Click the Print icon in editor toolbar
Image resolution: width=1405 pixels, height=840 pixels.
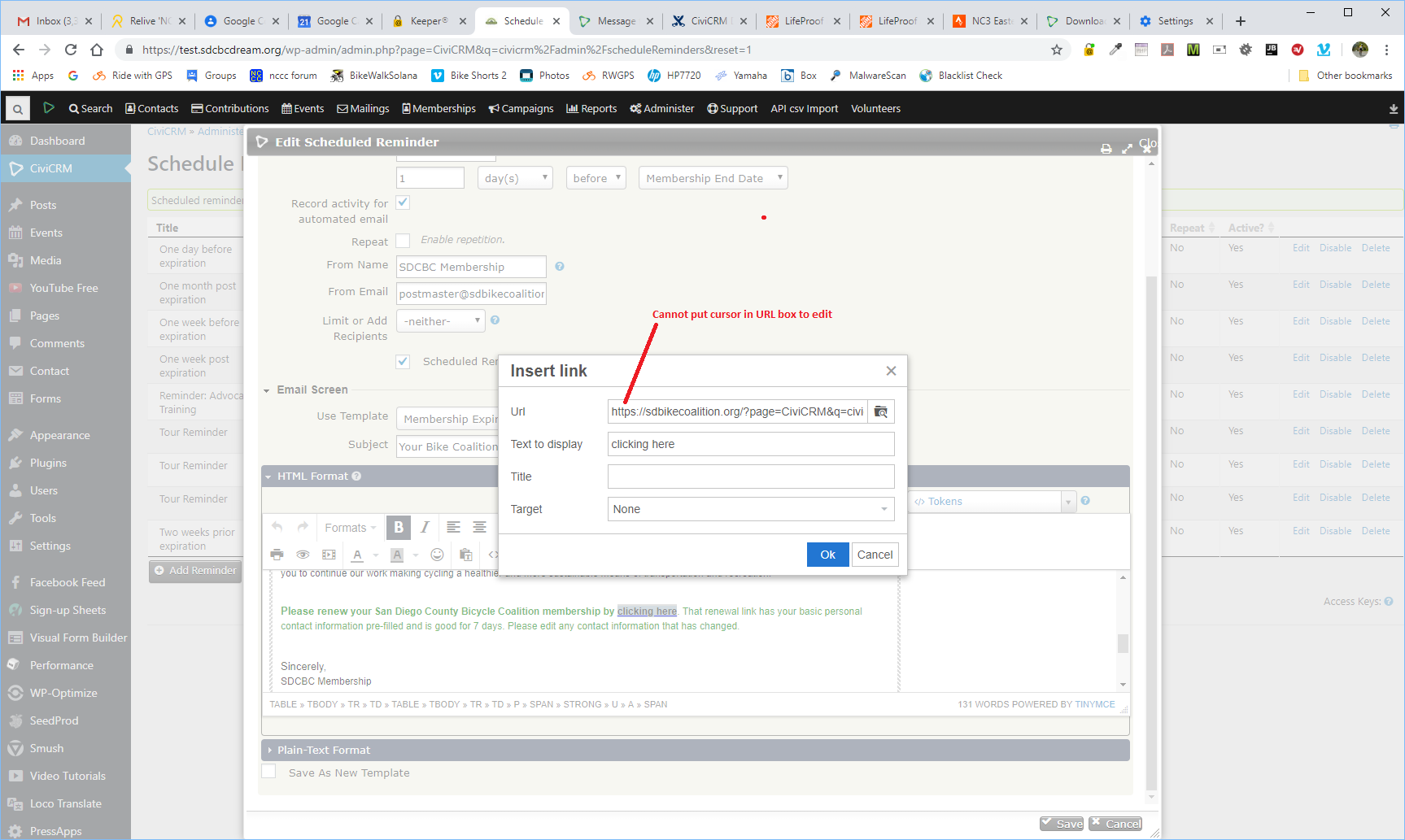277,555
